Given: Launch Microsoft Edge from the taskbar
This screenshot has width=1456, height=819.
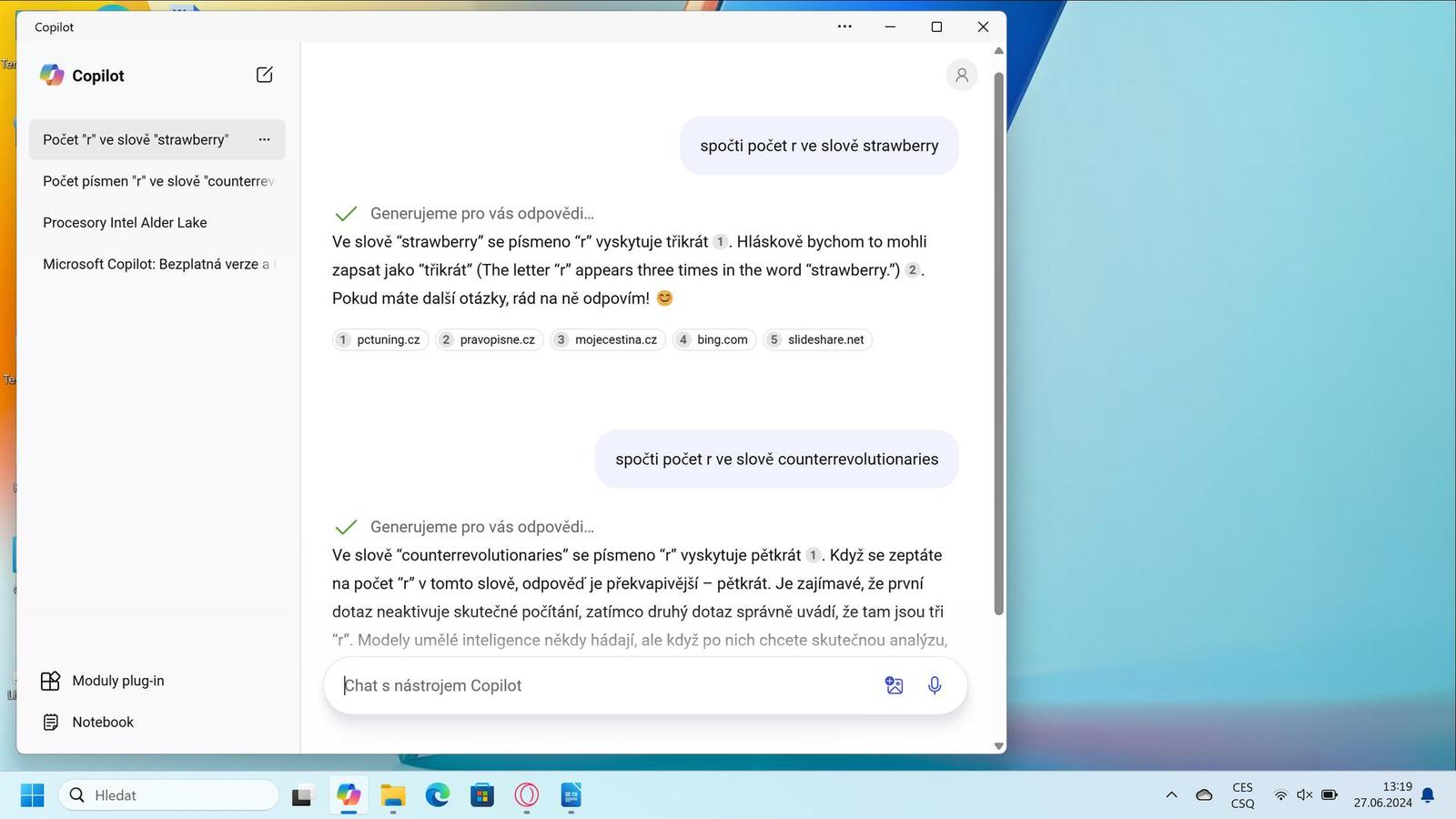Looking at the screenshot, I should [x=437, y=795].
